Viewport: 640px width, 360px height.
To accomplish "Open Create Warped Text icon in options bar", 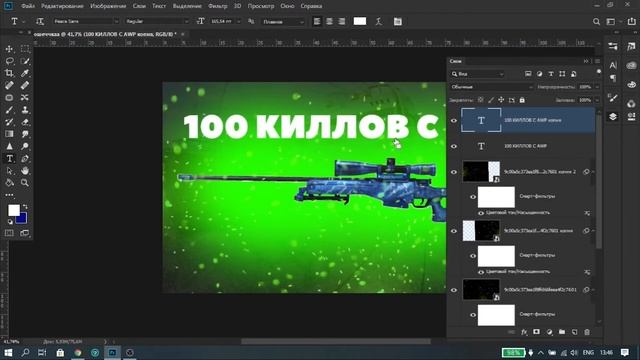I will [379, 21].
